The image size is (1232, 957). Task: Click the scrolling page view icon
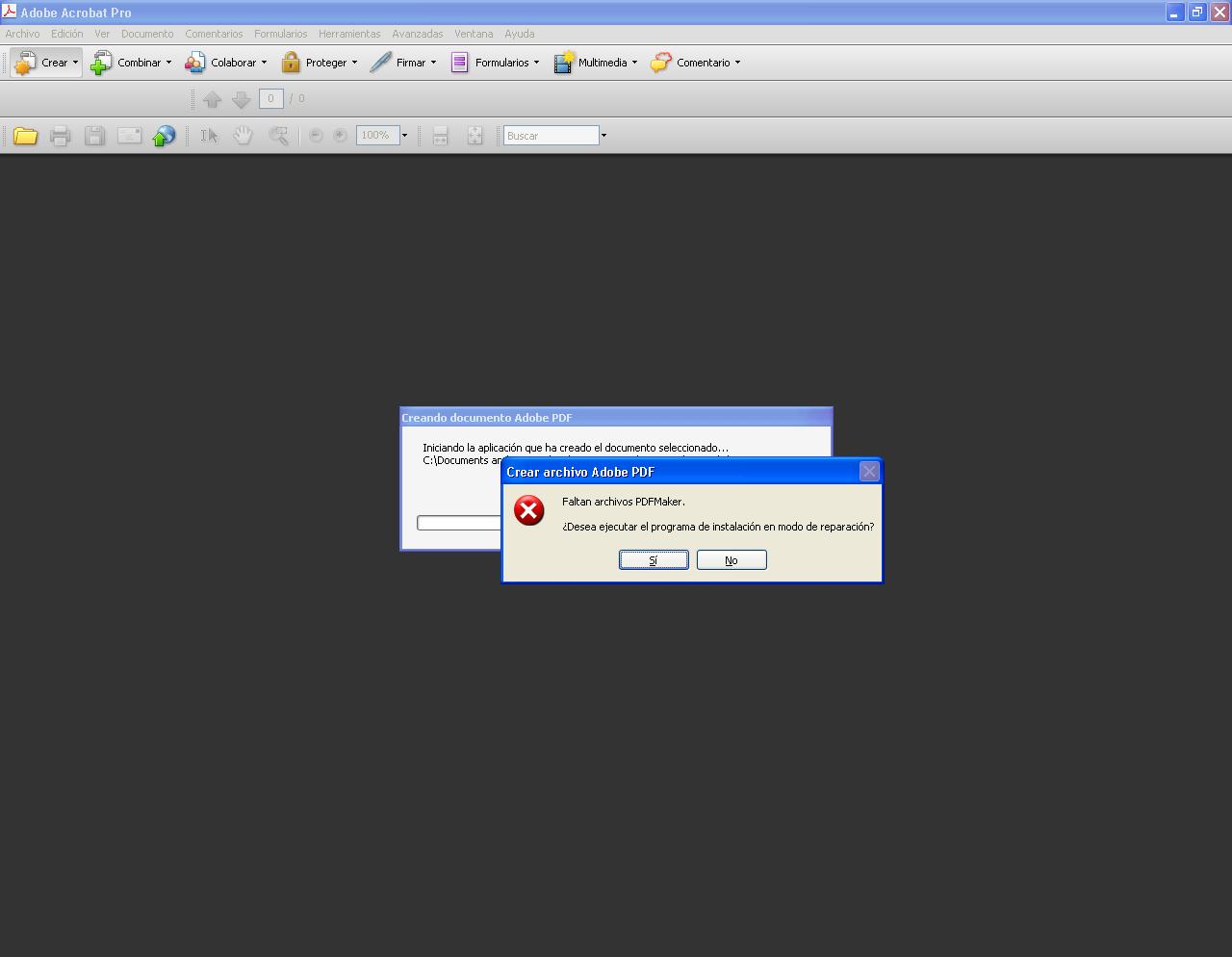pyautogui.click(x=440, y=136)
